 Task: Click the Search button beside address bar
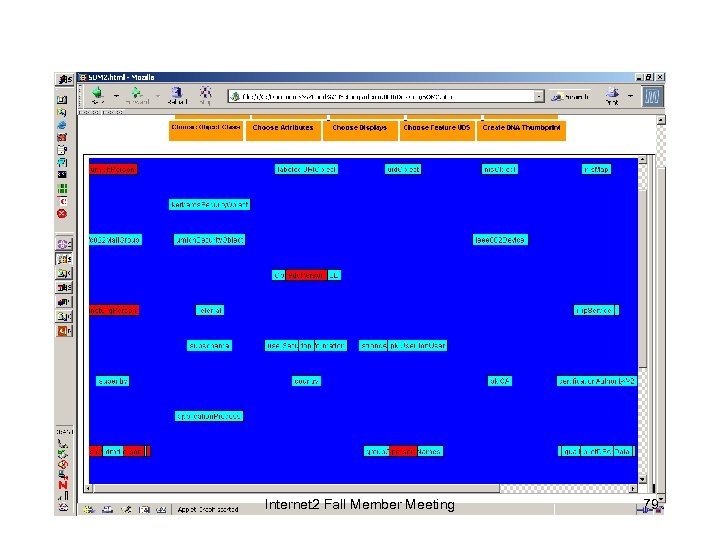coord(570,96)
